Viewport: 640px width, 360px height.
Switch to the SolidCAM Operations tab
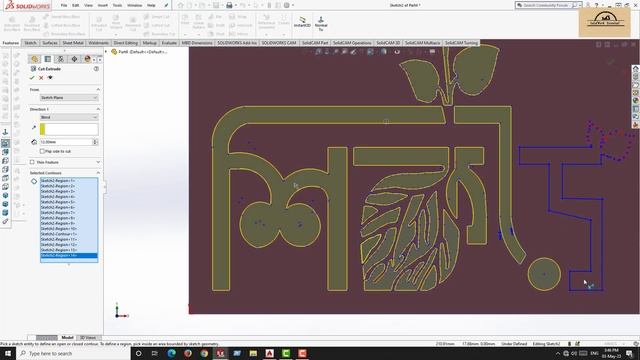[x=352, y=43]
